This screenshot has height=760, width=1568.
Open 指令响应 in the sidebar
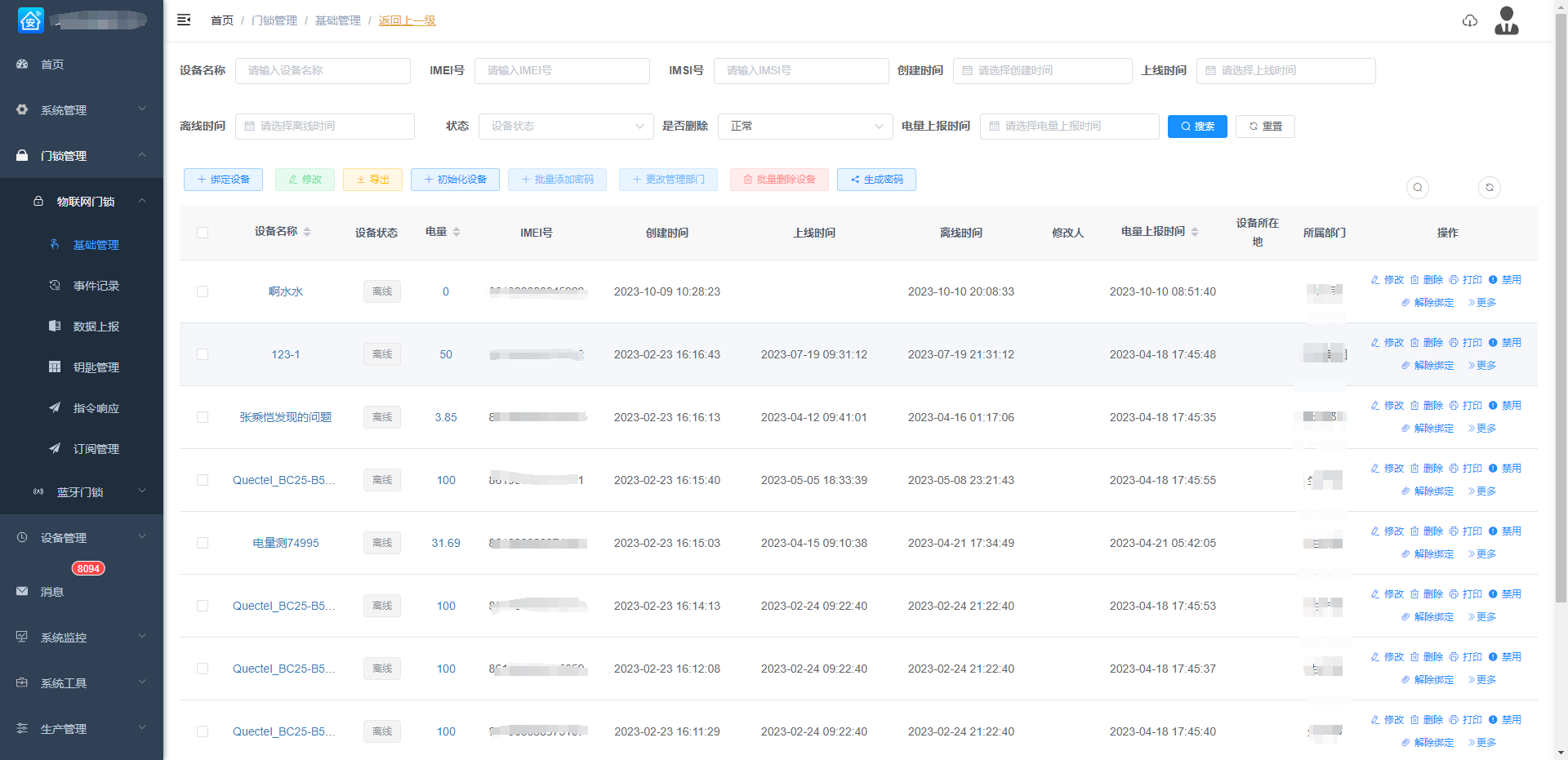(x=82, y=408)
